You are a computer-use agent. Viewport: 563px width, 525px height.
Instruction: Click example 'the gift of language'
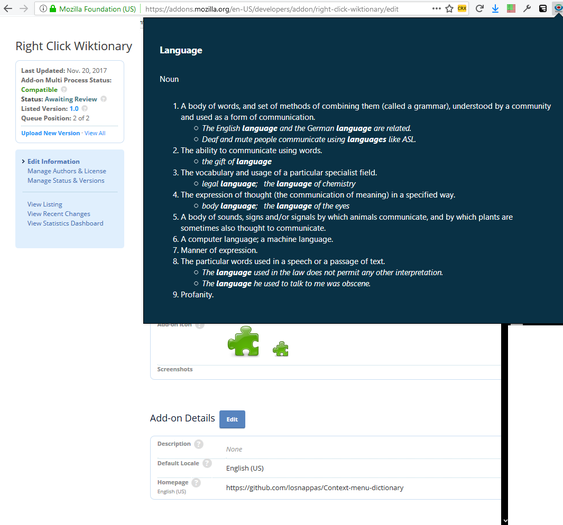pos(237,162)
